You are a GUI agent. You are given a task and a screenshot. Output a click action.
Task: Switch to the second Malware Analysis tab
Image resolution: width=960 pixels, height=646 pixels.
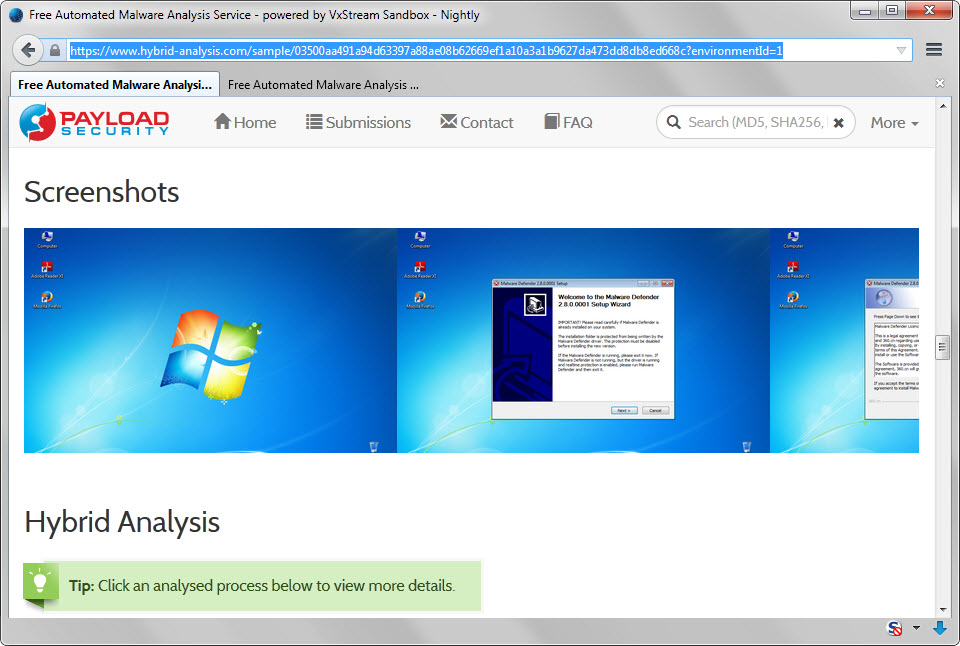(323, 85)
